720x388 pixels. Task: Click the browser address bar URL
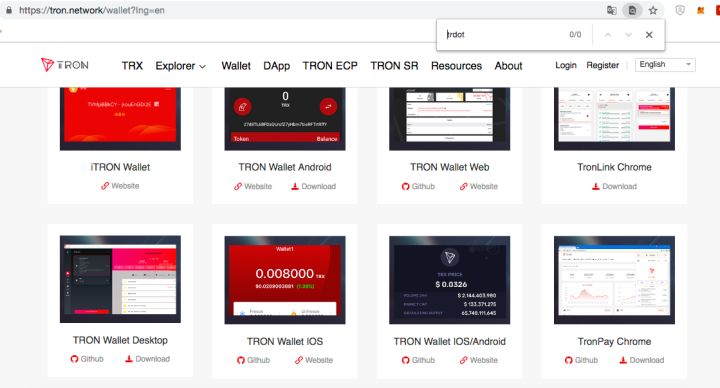[x=91, y=10]
